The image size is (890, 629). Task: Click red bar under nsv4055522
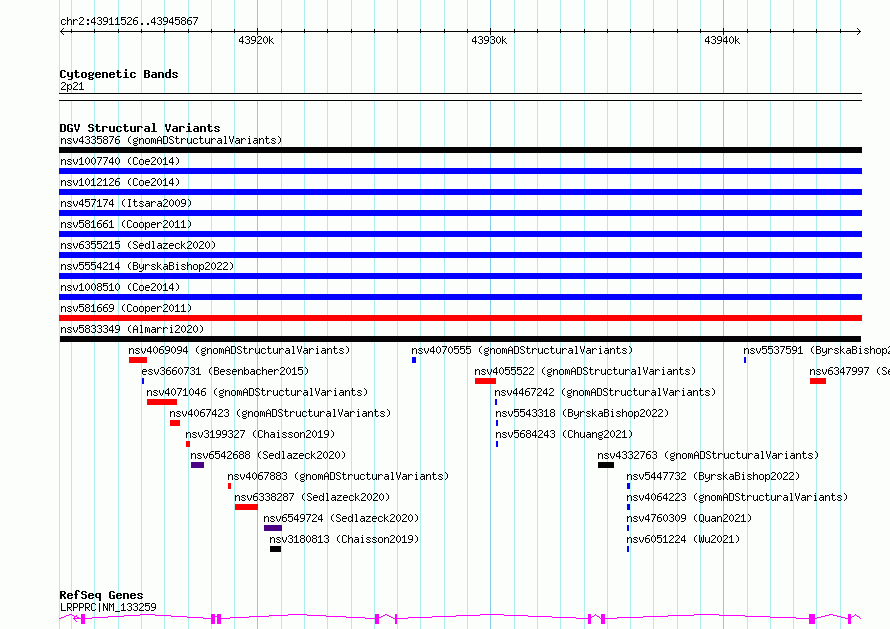pos(485,381)
